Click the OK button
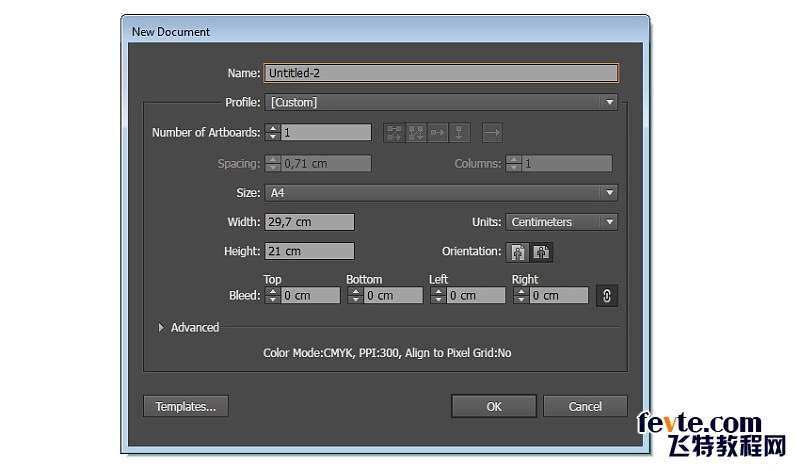Screen dimensions: 800x471 pyautogui.click(x=493, y=407)
